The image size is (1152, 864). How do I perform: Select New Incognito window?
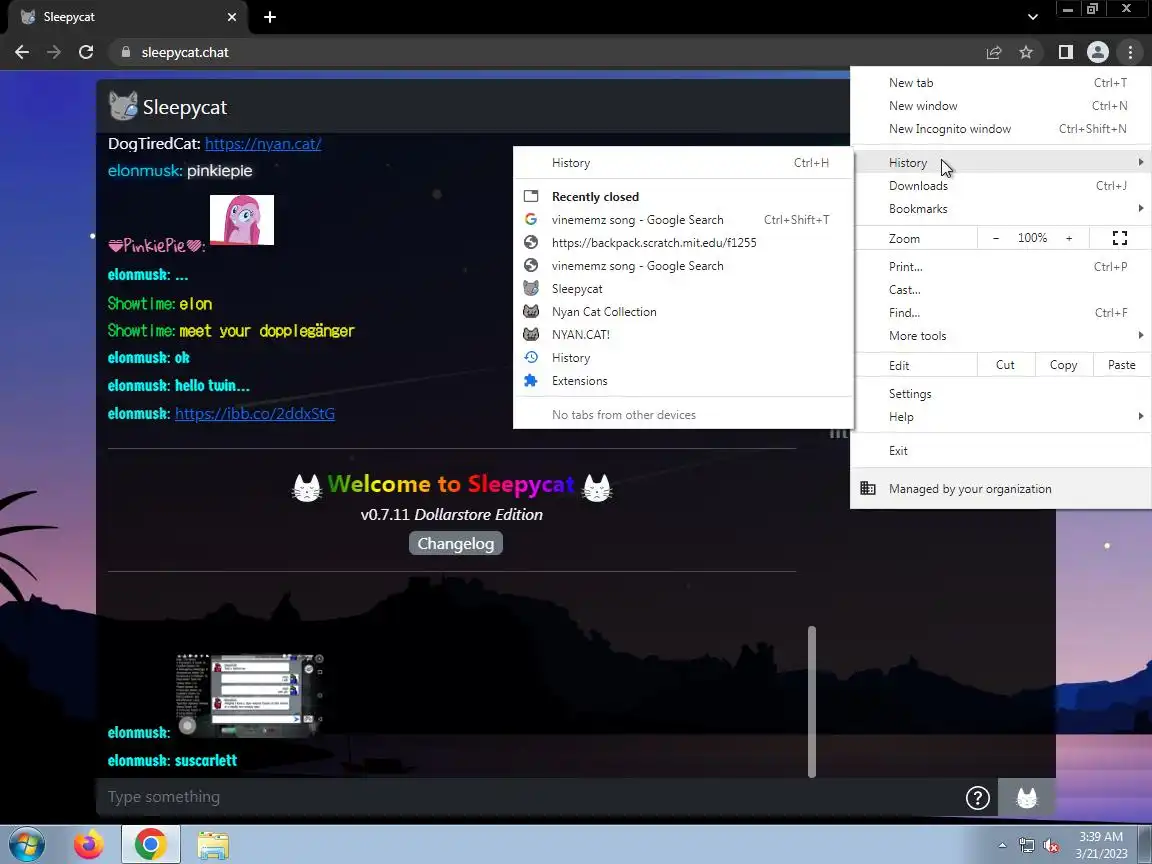click(1001, 129)
